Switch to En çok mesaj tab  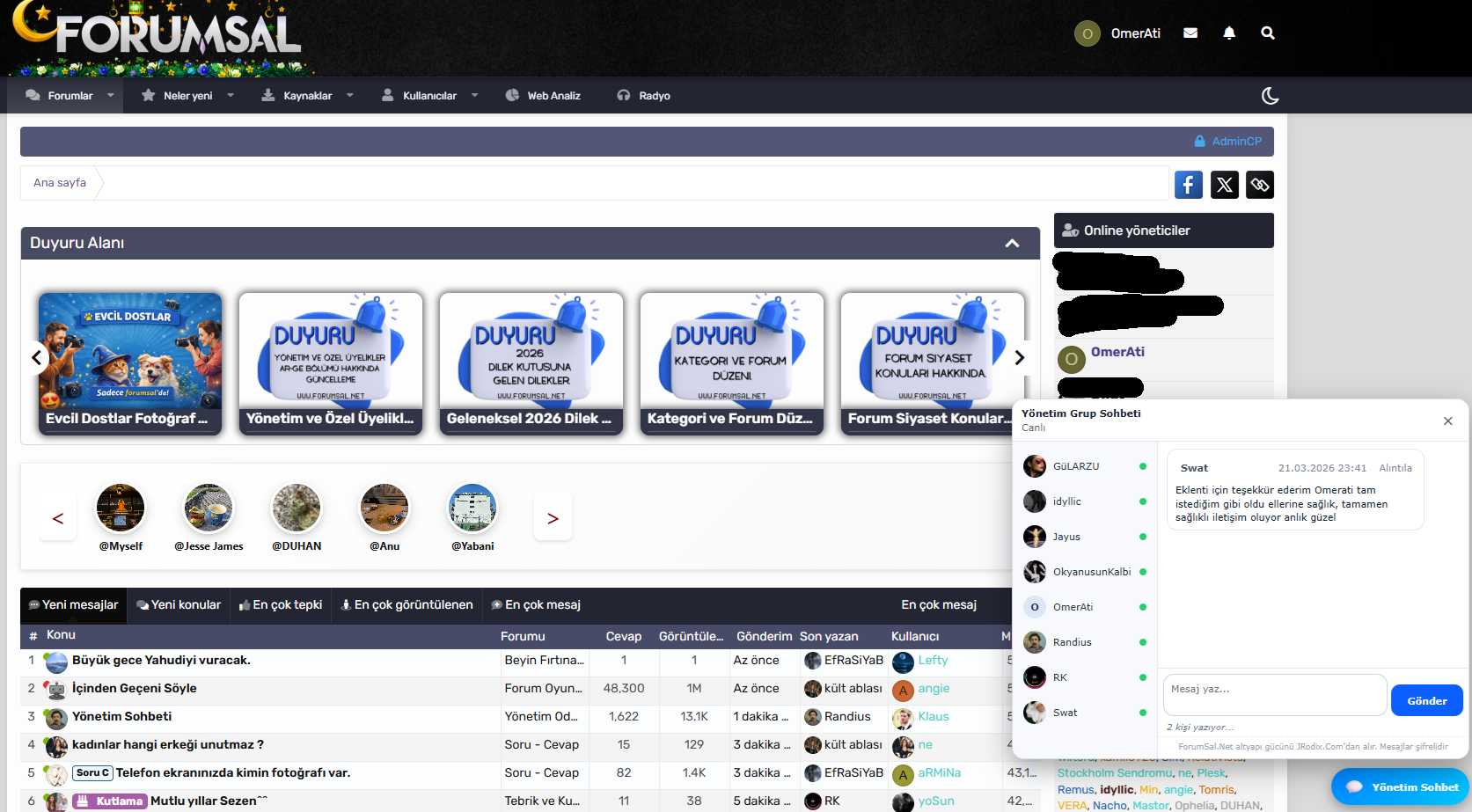click(536, 605)
